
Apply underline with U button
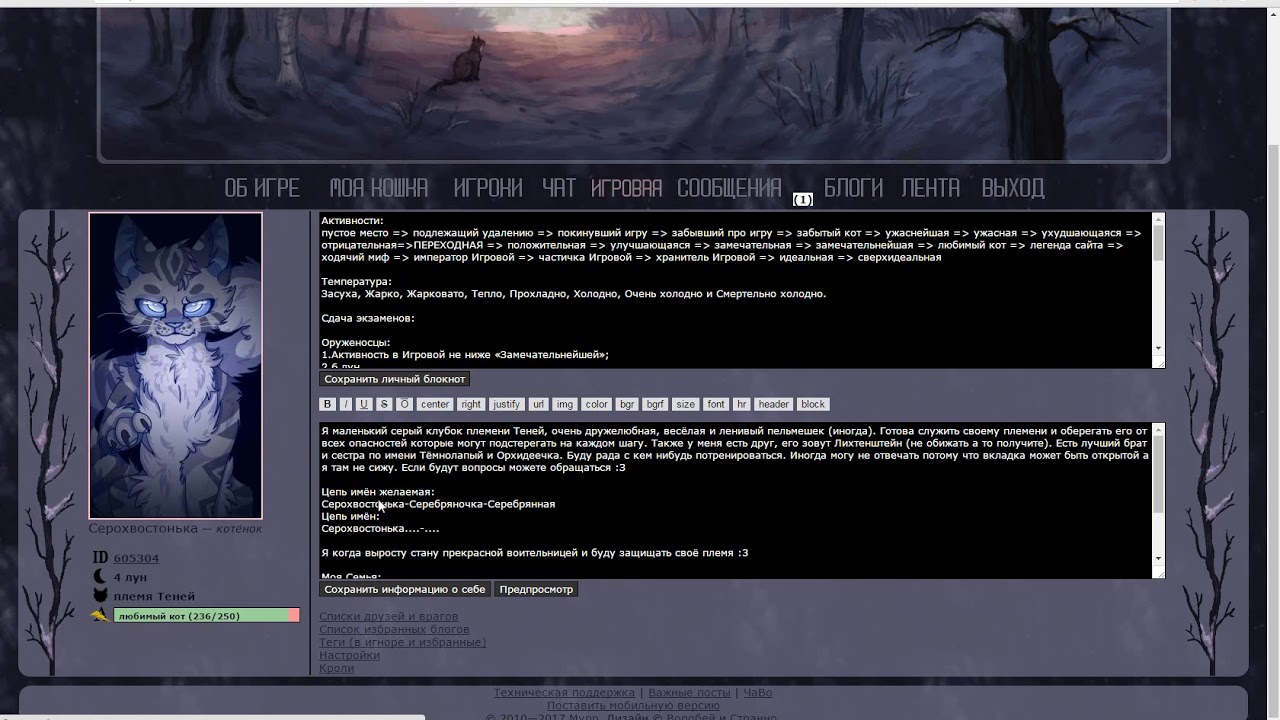363,404
